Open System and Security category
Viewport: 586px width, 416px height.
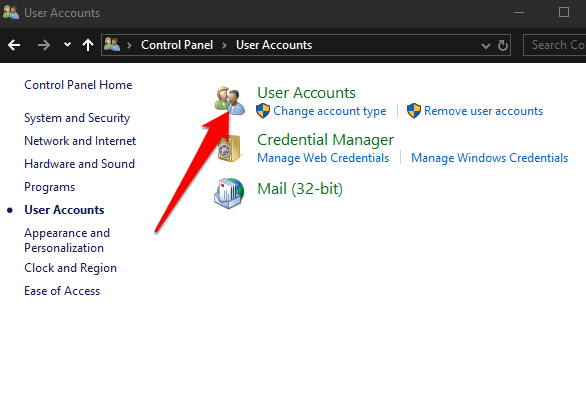(x=77, y=118)
